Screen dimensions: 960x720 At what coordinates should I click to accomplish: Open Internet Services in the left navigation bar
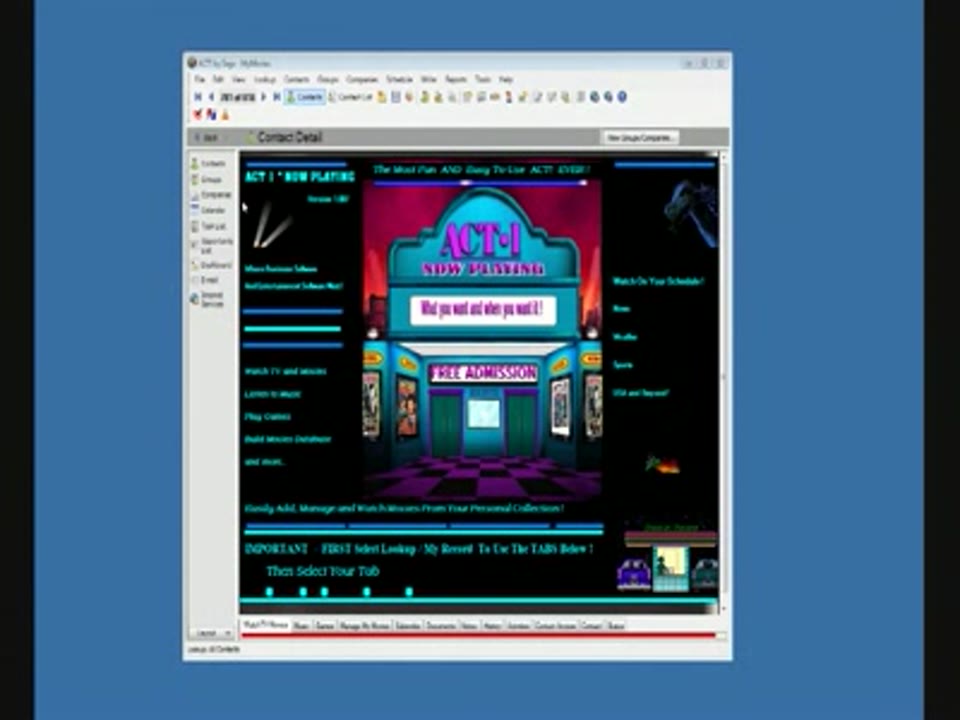(x=208, y=299)
